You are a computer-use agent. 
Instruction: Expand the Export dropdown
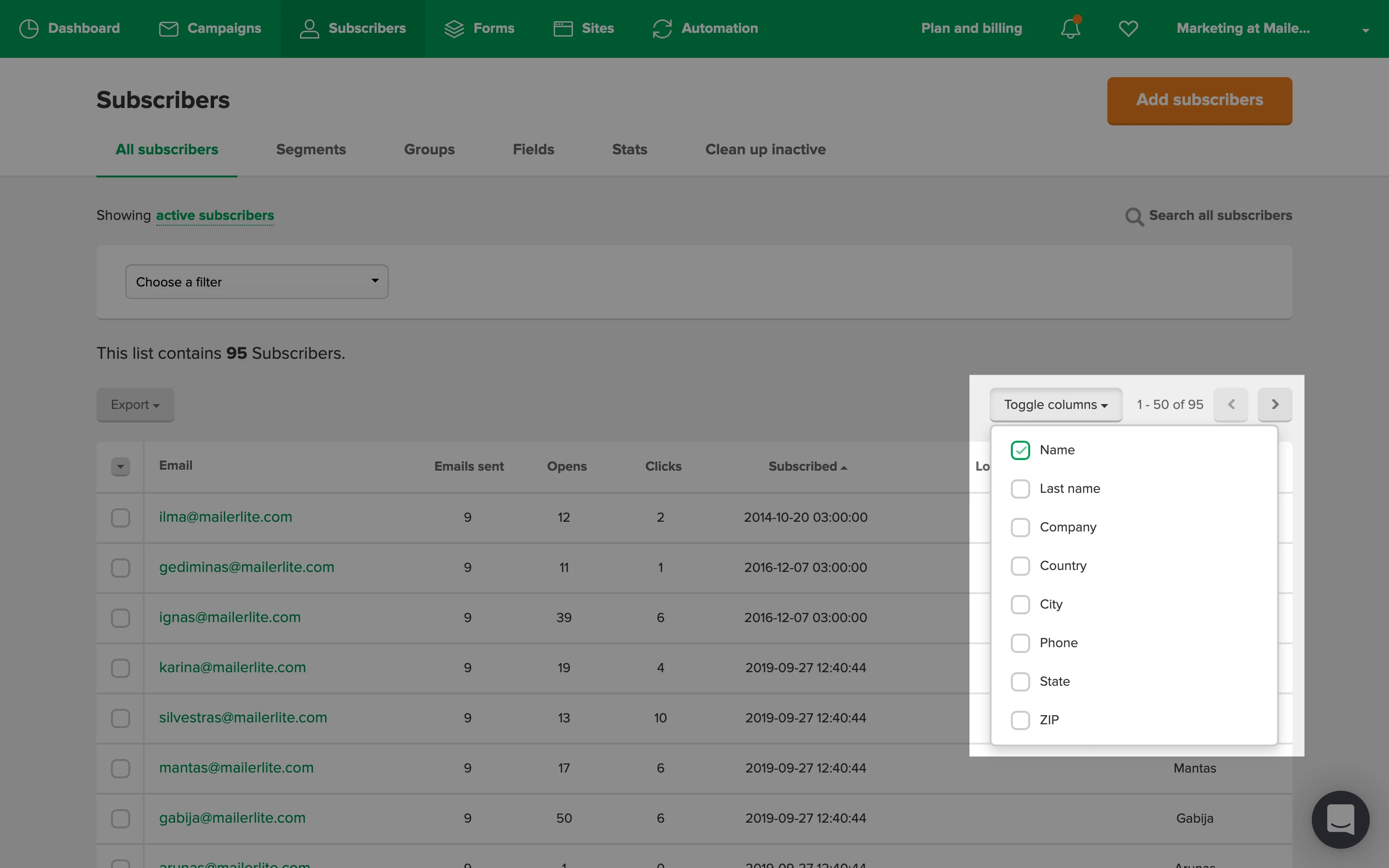(x=135, y=404)
